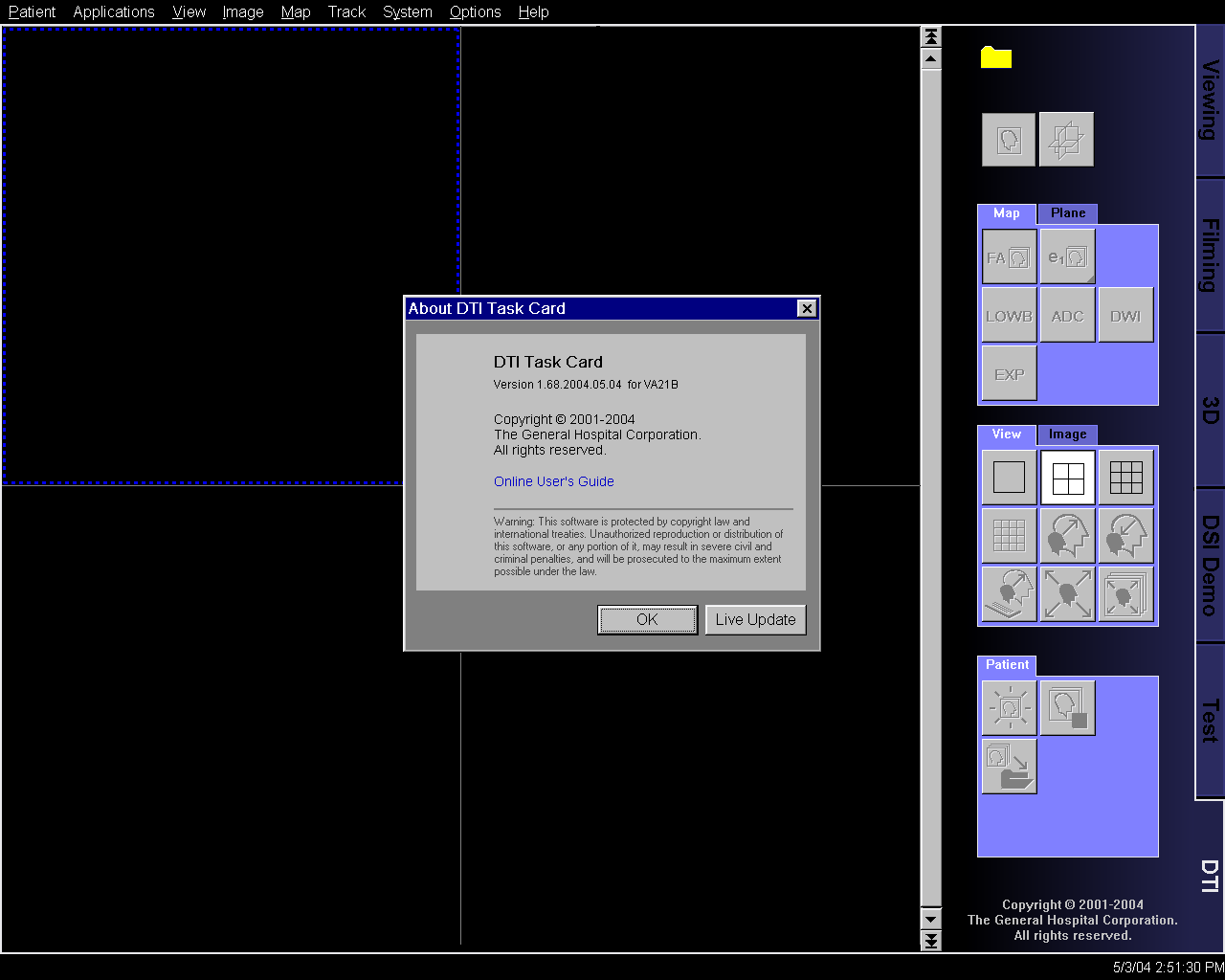Jump to top with scrollbar double-arrow

(930, 37)
